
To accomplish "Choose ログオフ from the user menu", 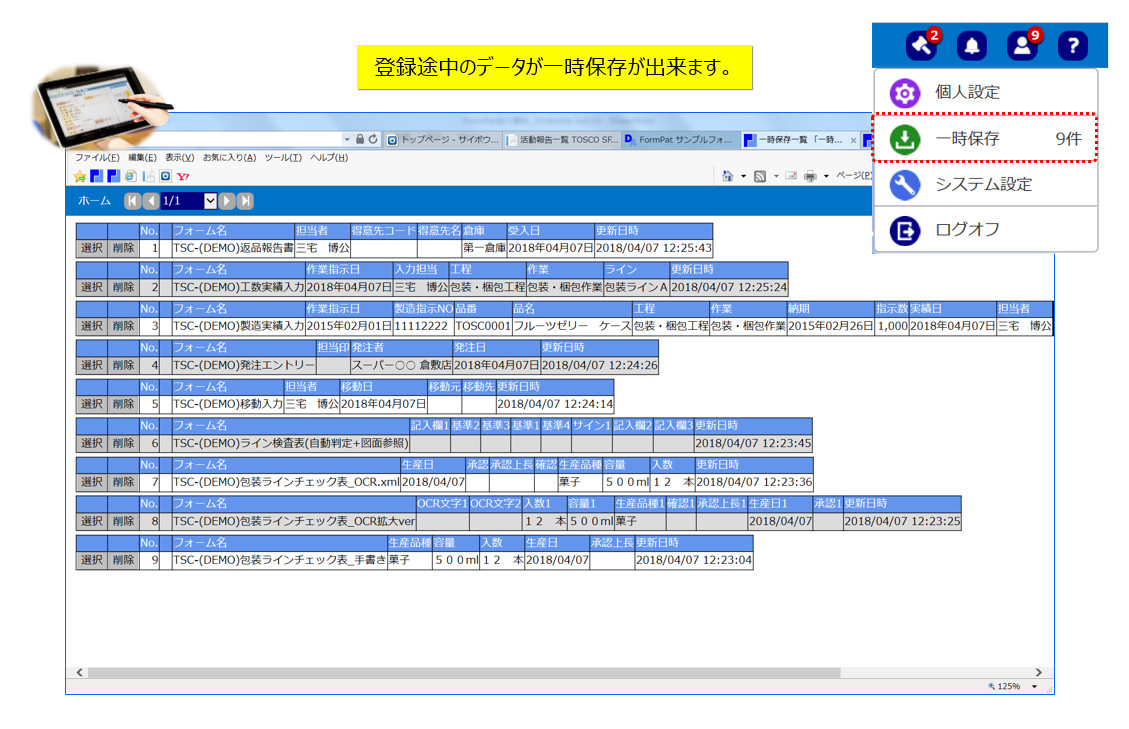I will point(985,230).
